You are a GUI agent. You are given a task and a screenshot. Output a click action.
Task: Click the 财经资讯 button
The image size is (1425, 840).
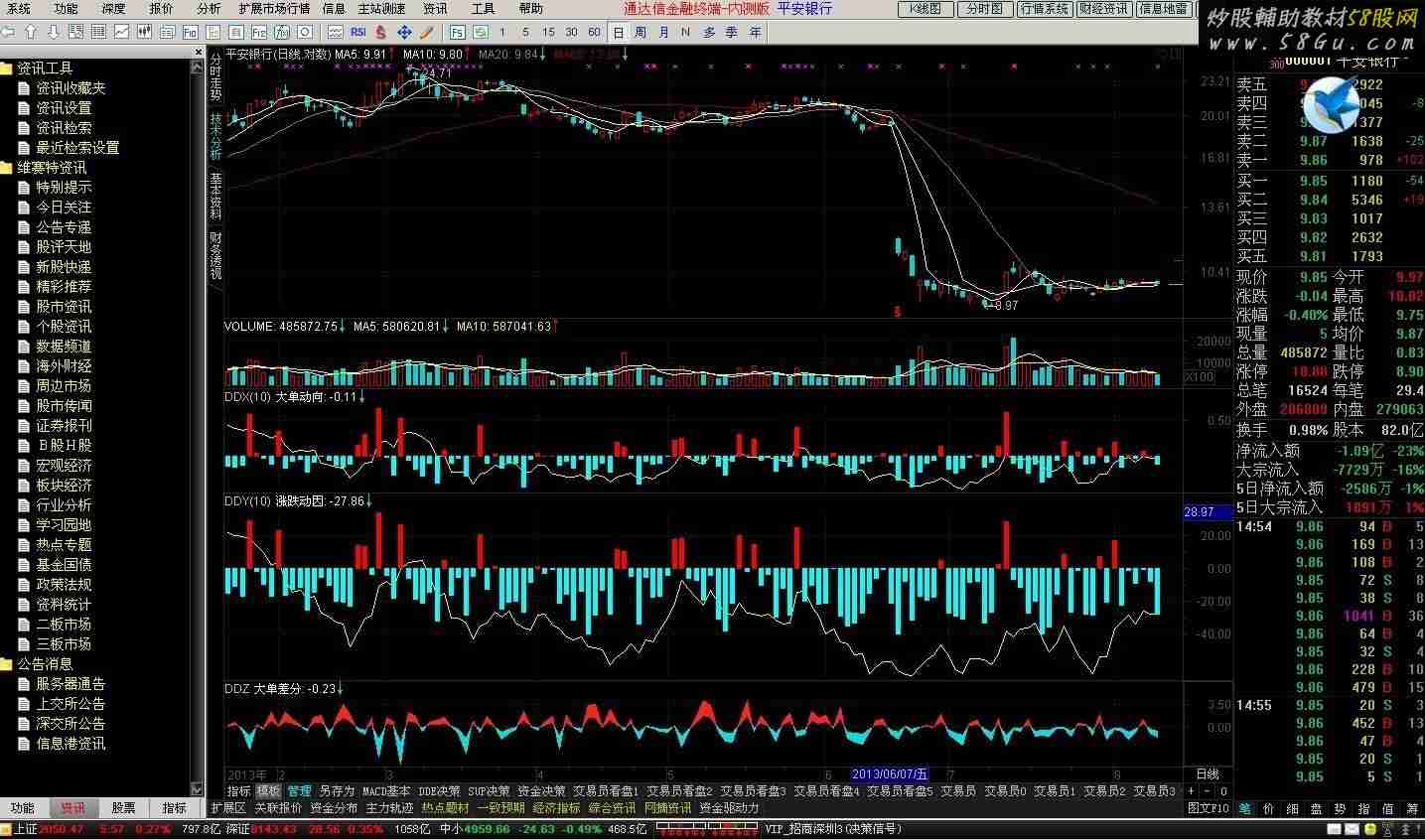point(1103,9)
